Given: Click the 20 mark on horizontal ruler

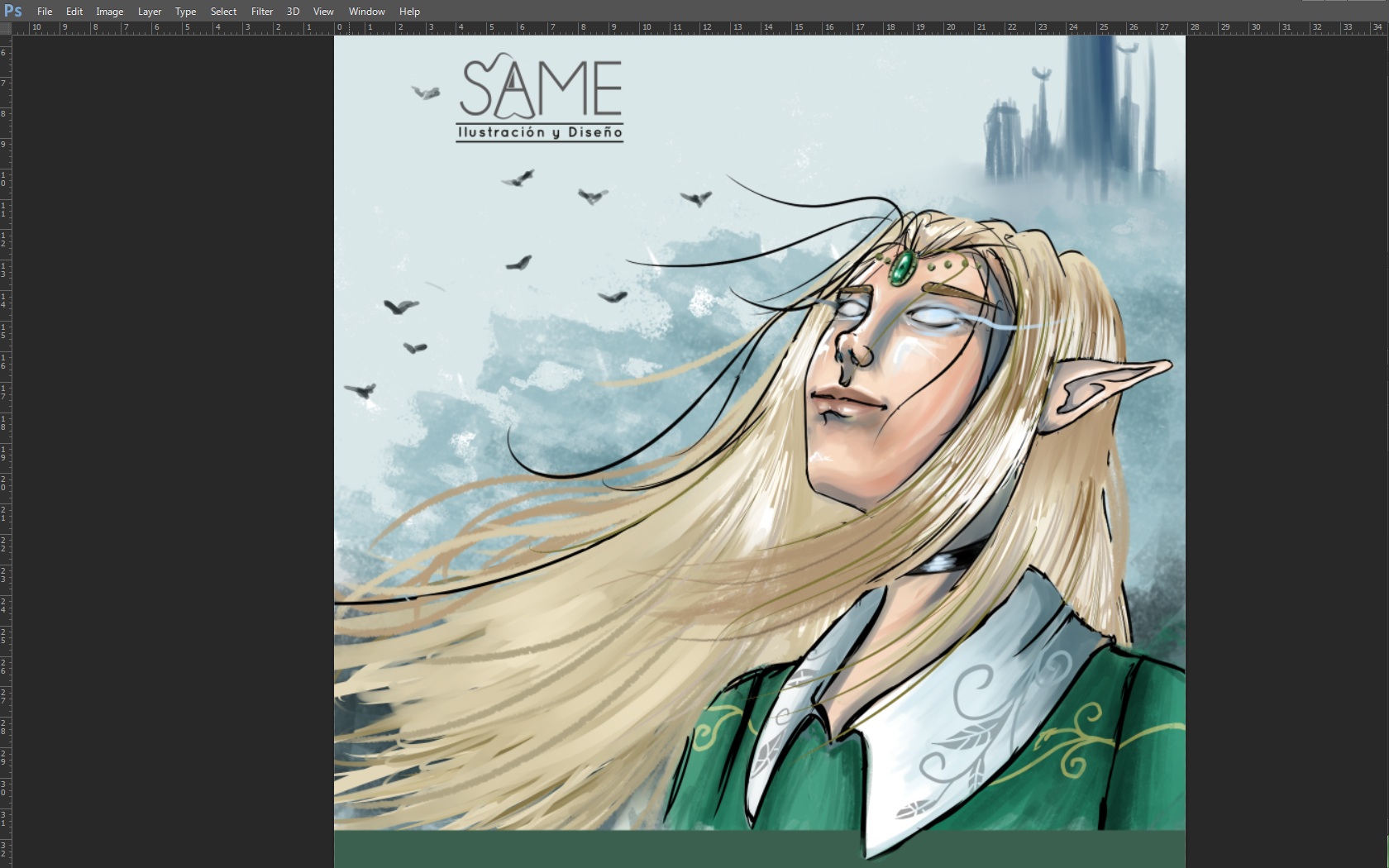Looking at the screenshot, I should [950, 28].
